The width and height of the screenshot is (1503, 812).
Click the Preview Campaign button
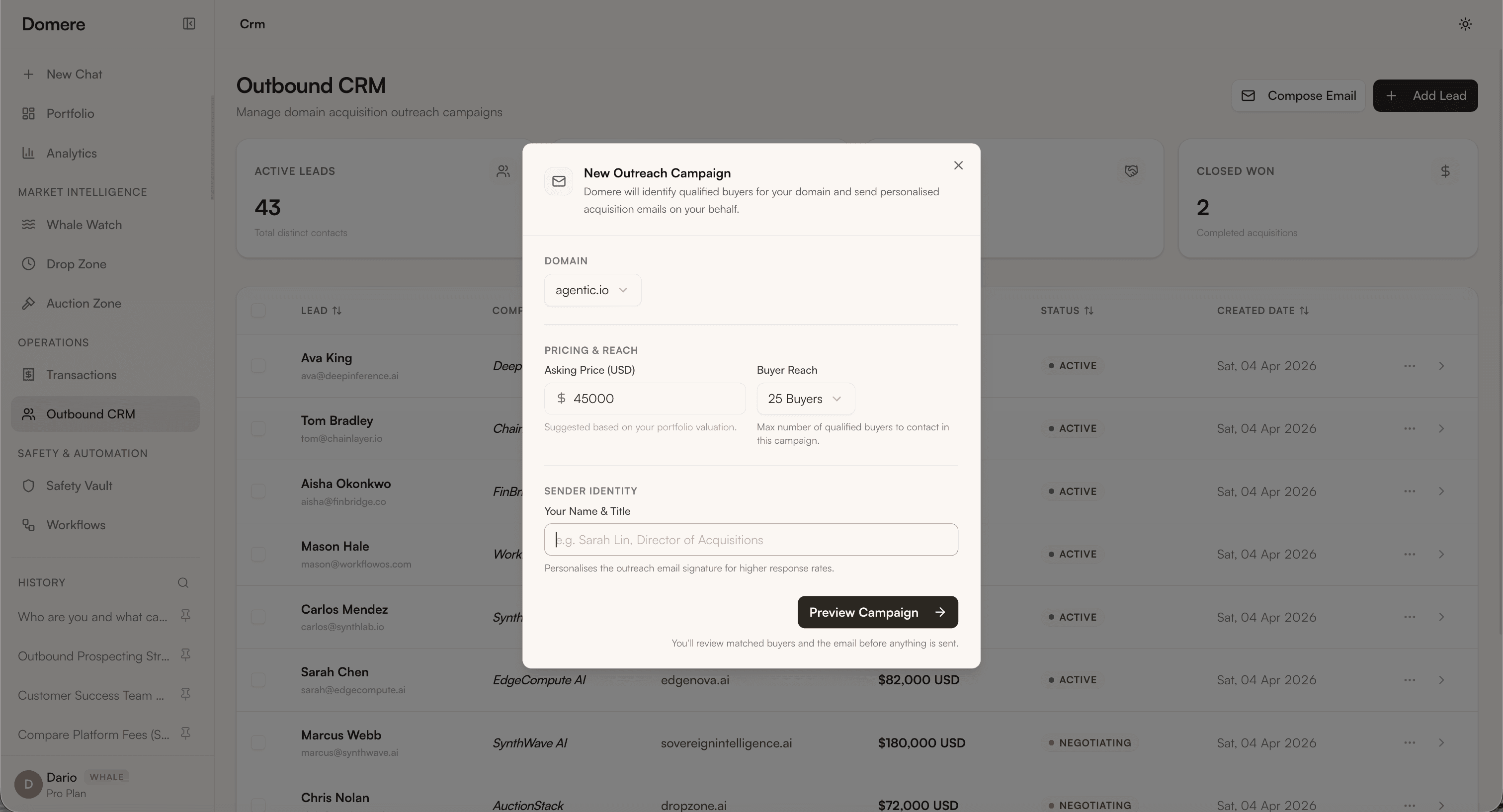point(877,612)
